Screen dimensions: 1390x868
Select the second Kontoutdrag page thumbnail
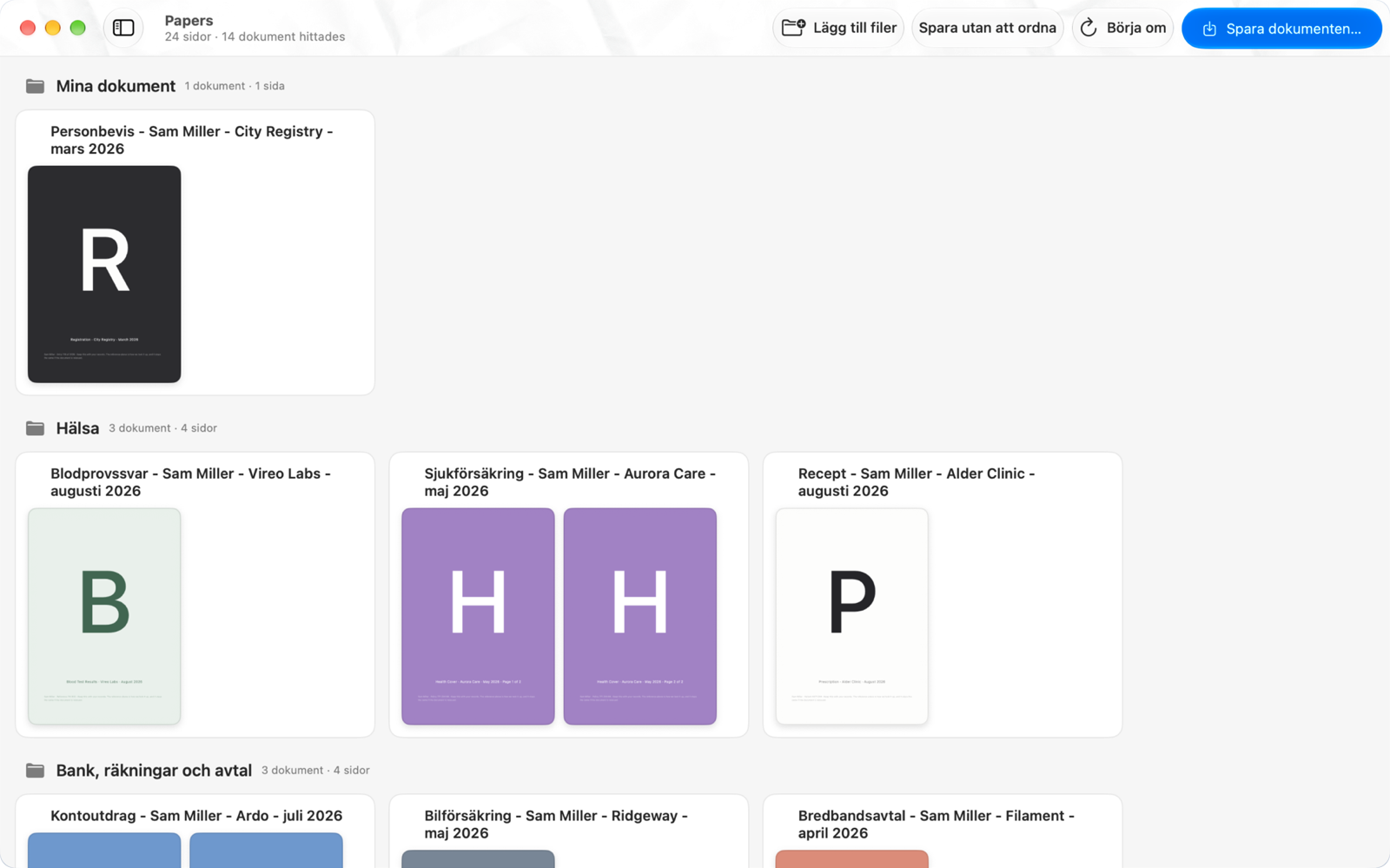pos(266,851)
